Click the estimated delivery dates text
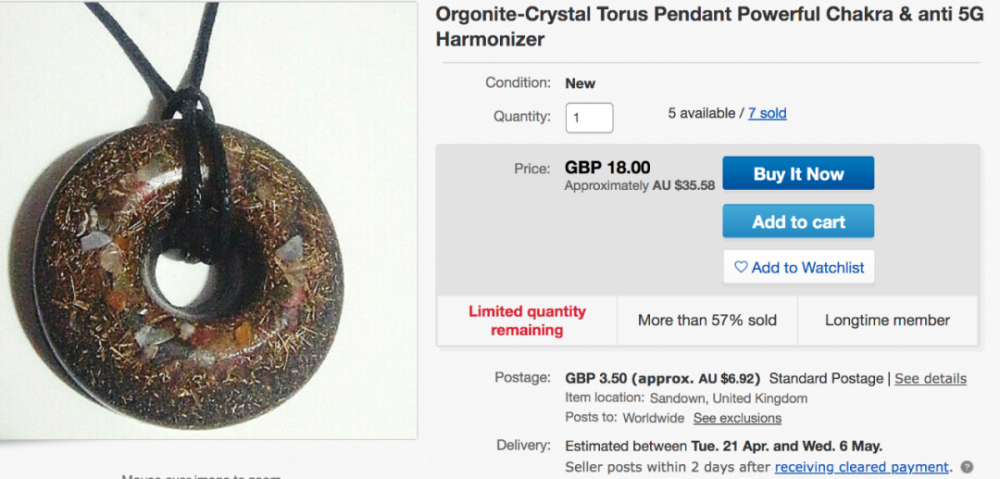 [x=723, y=445]
